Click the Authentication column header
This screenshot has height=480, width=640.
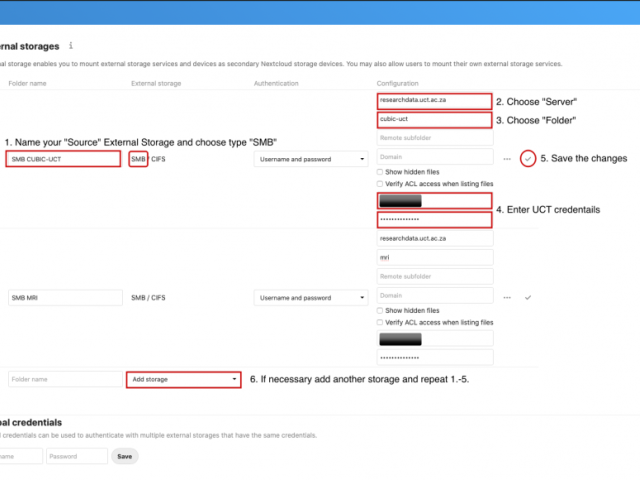pyautogui.click(x=276, y=83)
